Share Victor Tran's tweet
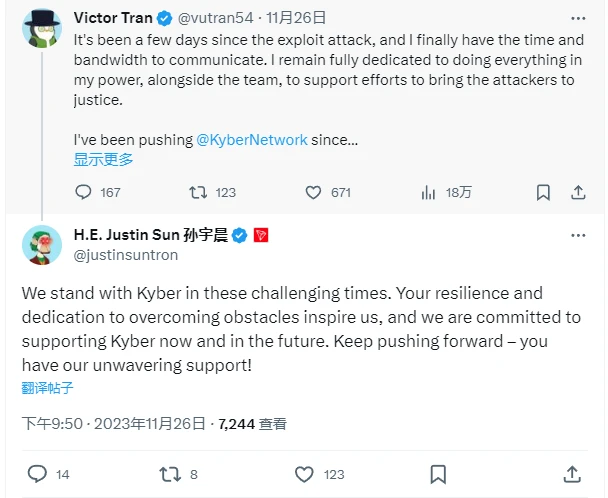Screen dimensions: 608x498 578,192
